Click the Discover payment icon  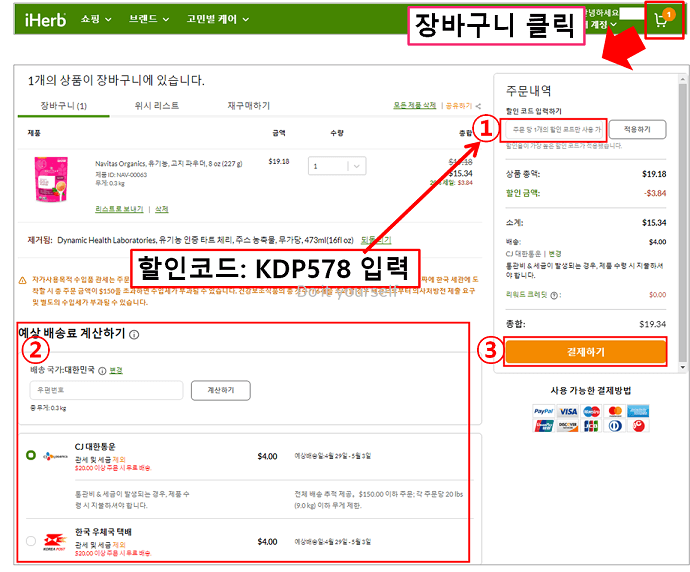[x=568, y=425]
